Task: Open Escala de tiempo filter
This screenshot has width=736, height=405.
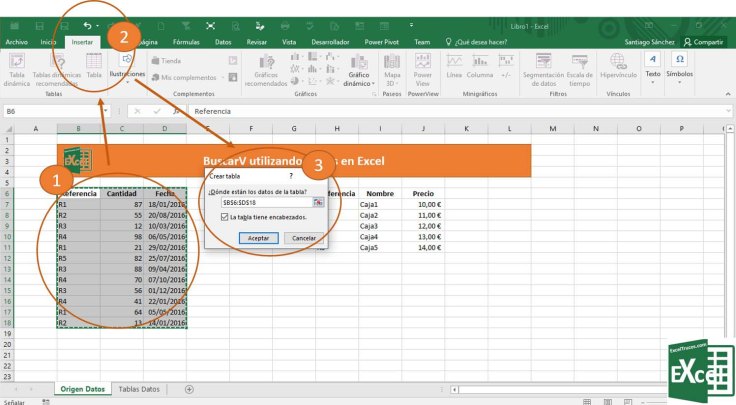Action: tap(579, 67)
